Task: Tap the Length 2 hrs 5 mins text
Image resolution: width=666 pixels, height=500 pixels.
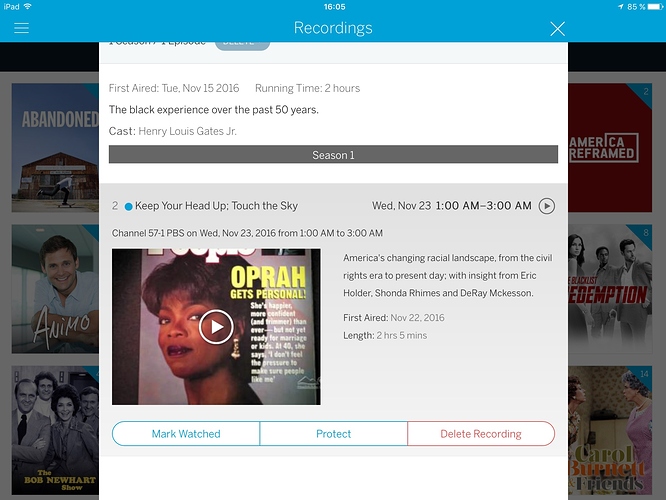Action: tap(385, 336)
